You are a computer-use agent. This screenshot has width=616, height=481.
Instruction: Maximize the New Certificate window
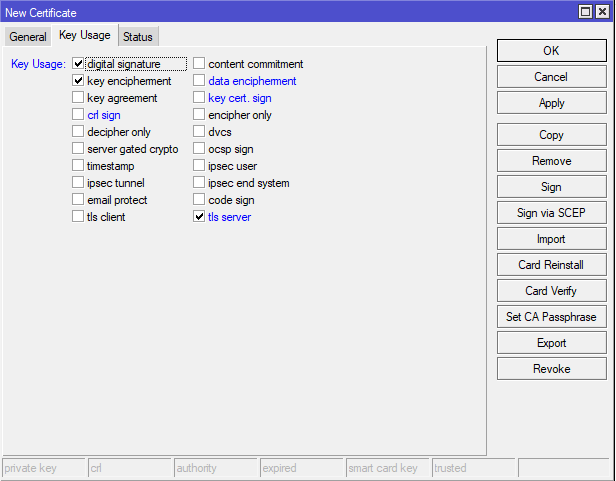point(585,12)
